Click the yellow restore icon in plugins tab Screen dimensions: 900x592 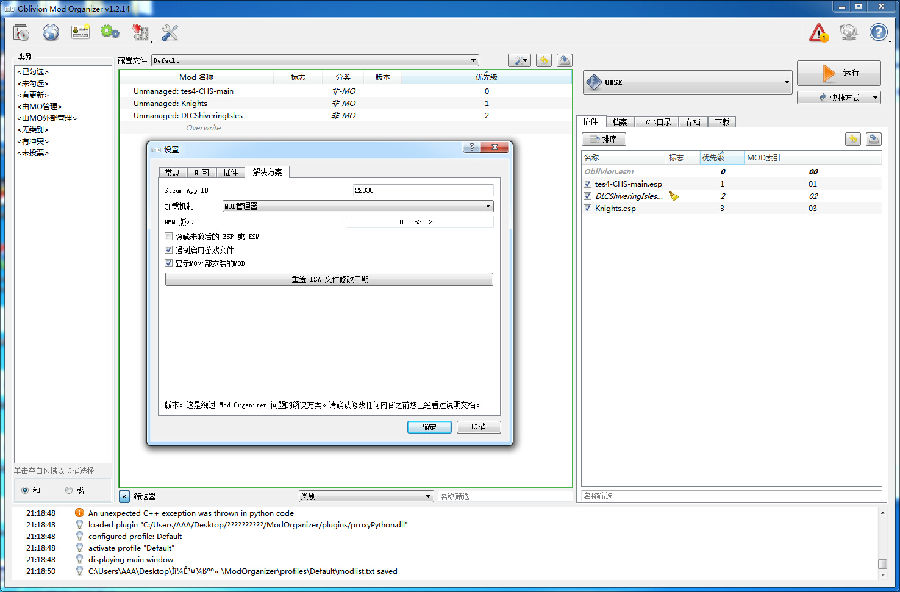853,139
